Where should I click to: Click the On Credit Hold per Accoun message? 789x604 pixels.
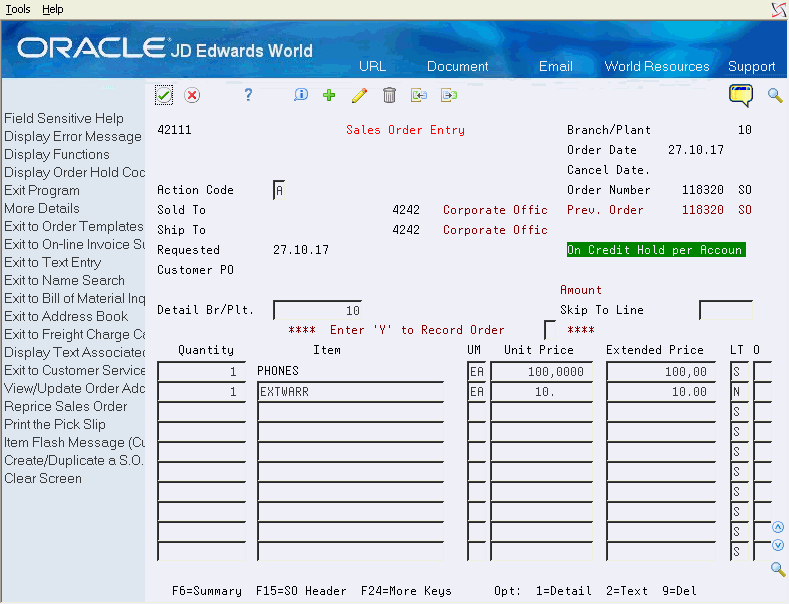tap(656, 250)
